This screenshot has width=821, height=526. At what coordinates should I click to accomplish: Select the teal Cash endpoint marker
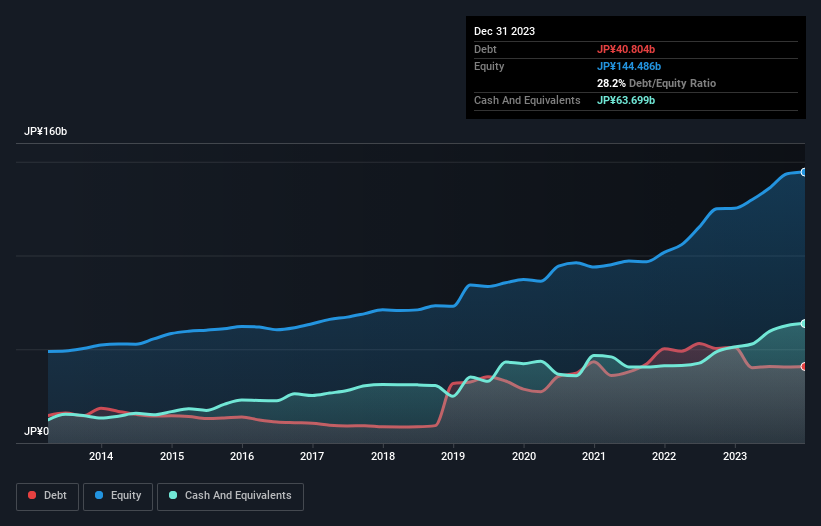(803, 323)
